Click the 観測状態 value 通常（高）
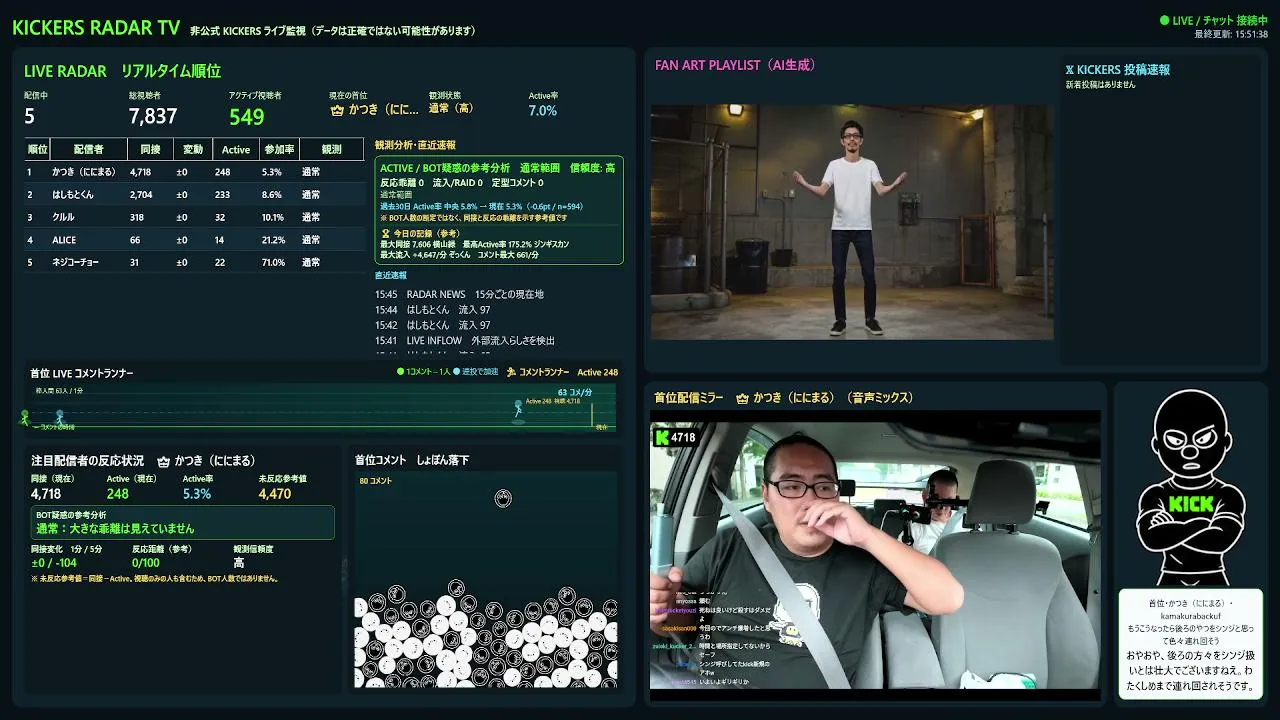The width and height of the screenshot is (1280, 720). 451,109
